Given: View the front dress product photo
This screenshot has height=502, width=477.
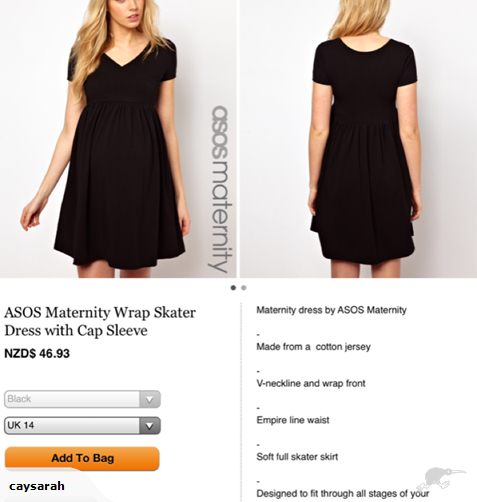Looking at the screenshot, I should [118, 139].
